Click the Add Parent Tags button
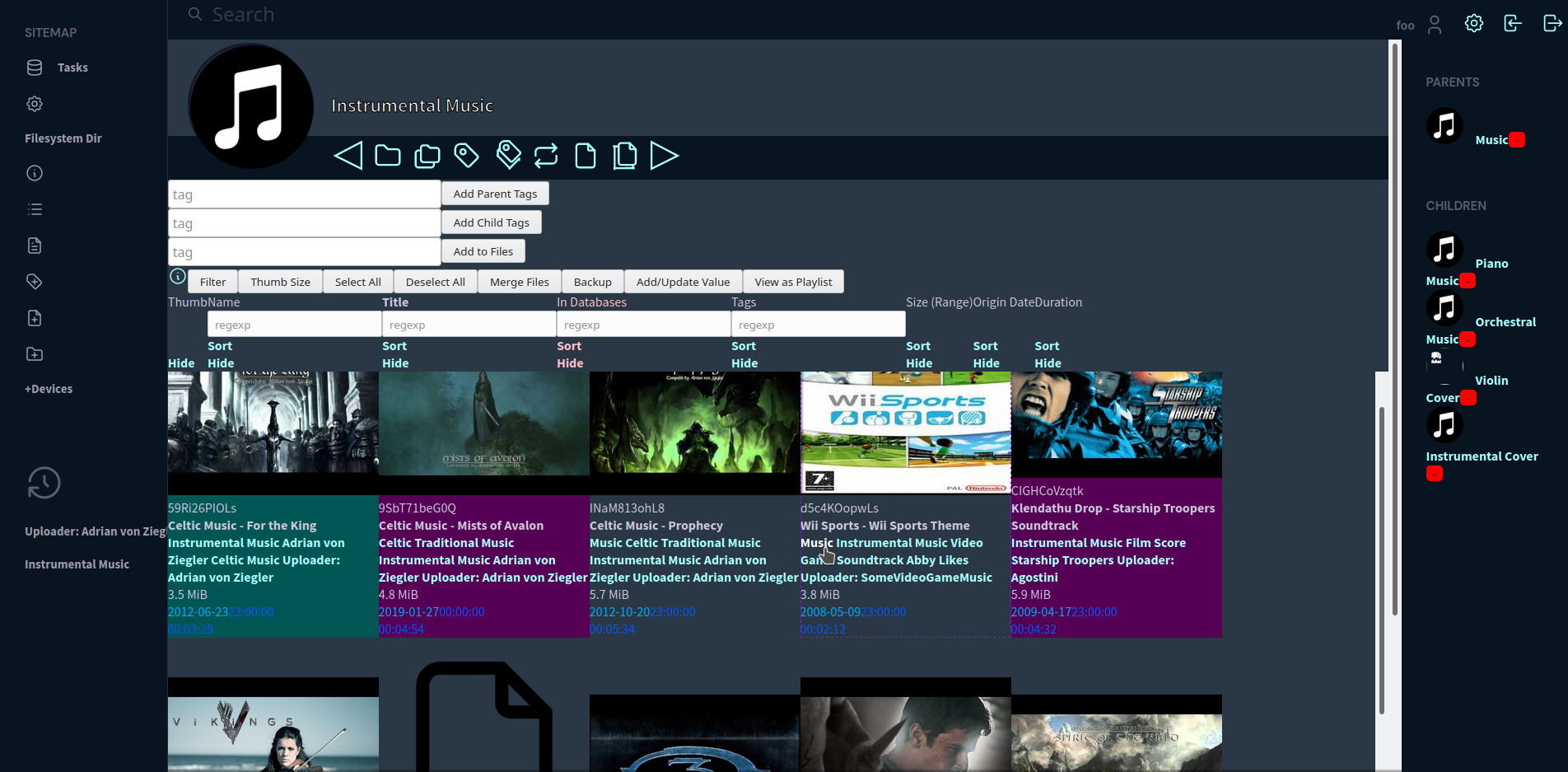This screenshot has height=772, width=1568. pos(495,194)
